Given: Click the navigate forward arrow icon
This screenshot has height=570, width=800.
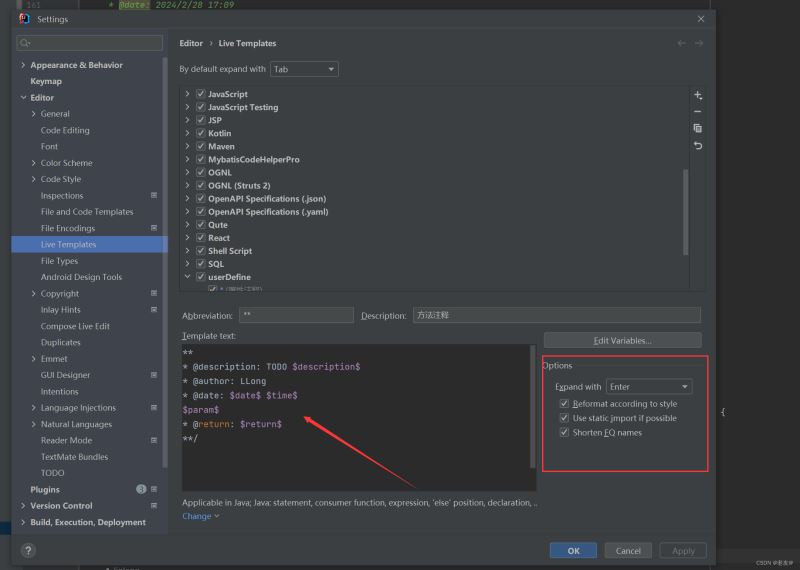Looking at the screenshot, I should (699, 43).
